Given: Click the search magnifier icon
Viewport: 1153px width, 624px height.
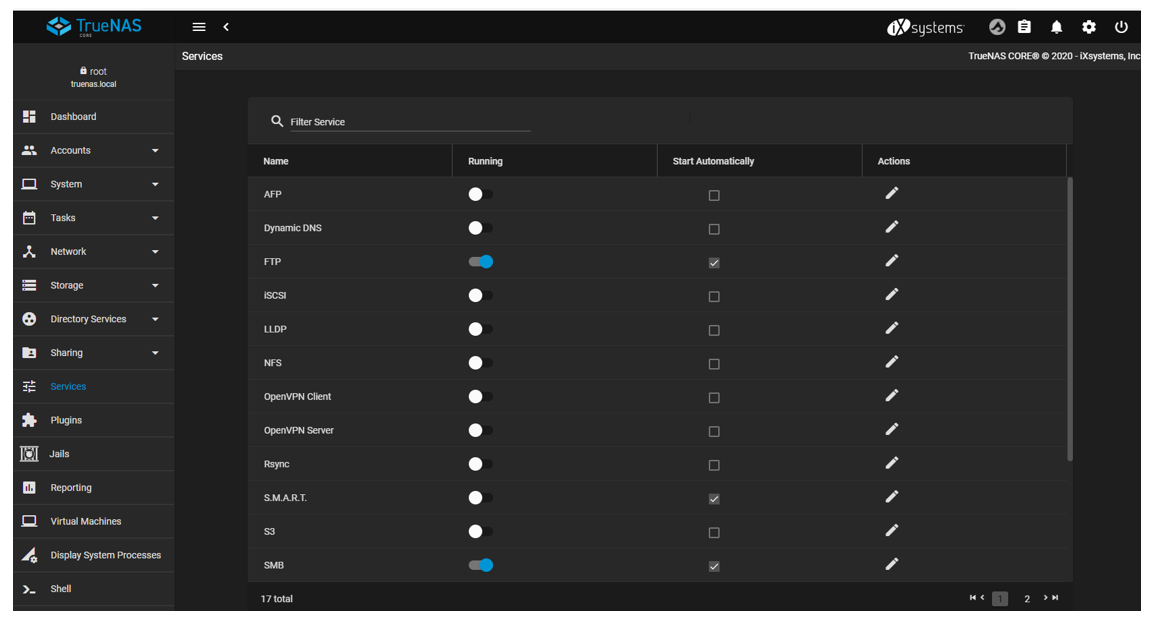Looking at the screenshot, I should tap(276, 121).
